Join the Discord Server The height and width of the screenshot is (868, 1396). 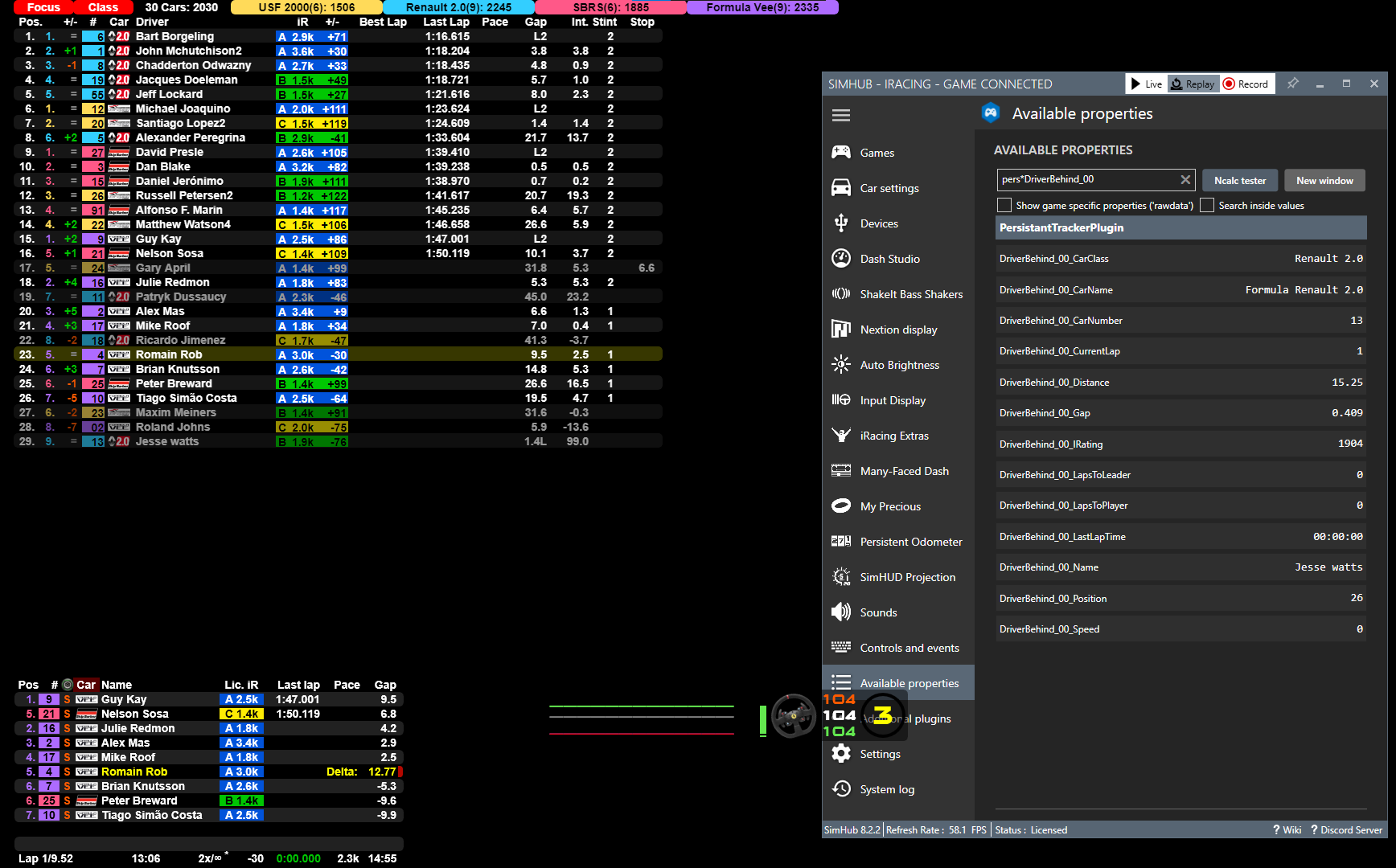coord(1346,829)
